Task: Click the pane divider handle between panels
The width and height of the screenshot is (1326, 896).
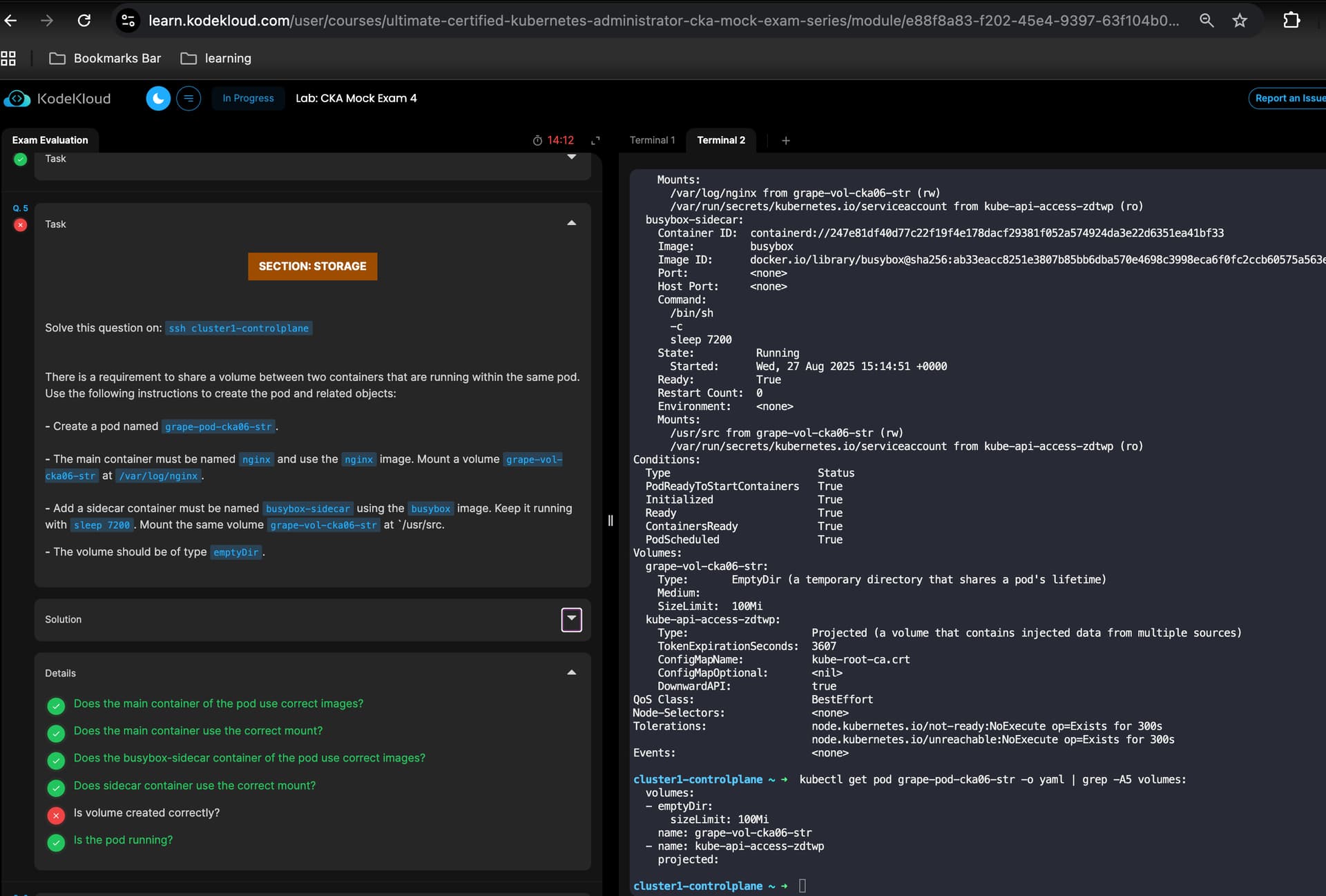Action: [611, 520]
